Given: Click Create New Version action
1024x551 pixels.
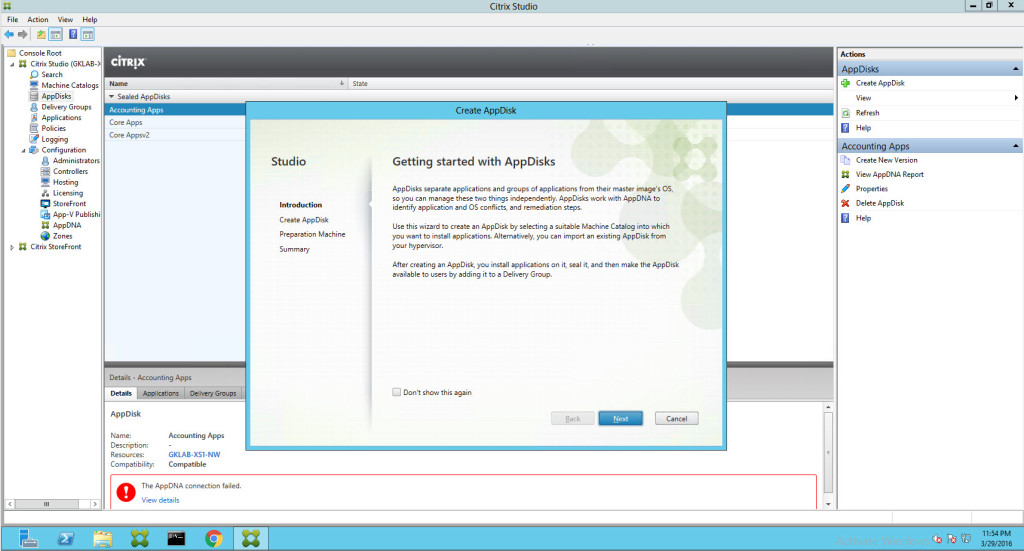Looking at the screenshot, I should click(886, 160).
